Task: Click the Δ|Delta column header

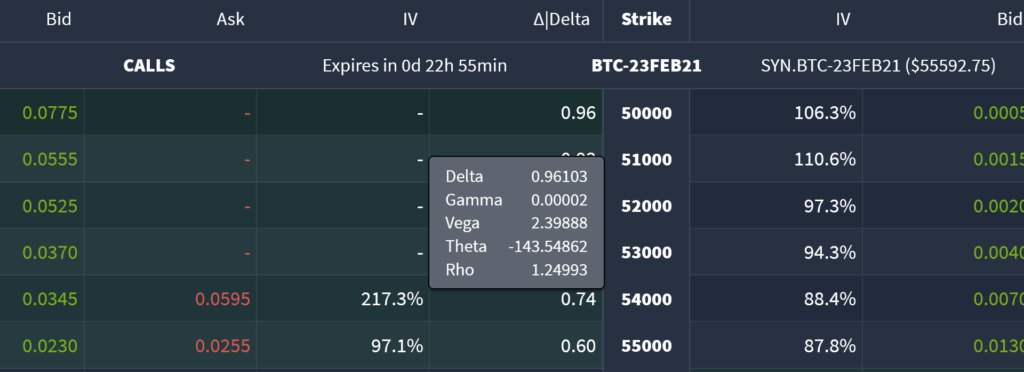Action: (x=561, y=20)
